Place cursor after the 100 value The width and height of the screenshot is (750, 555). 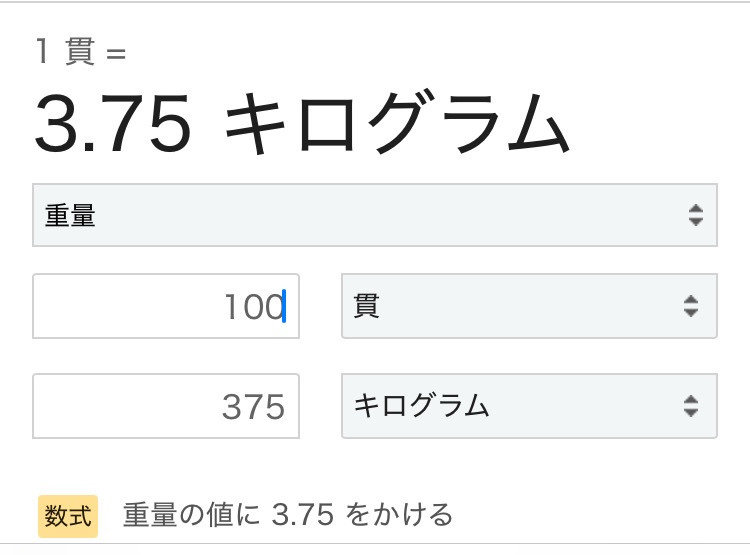(285, 306)
